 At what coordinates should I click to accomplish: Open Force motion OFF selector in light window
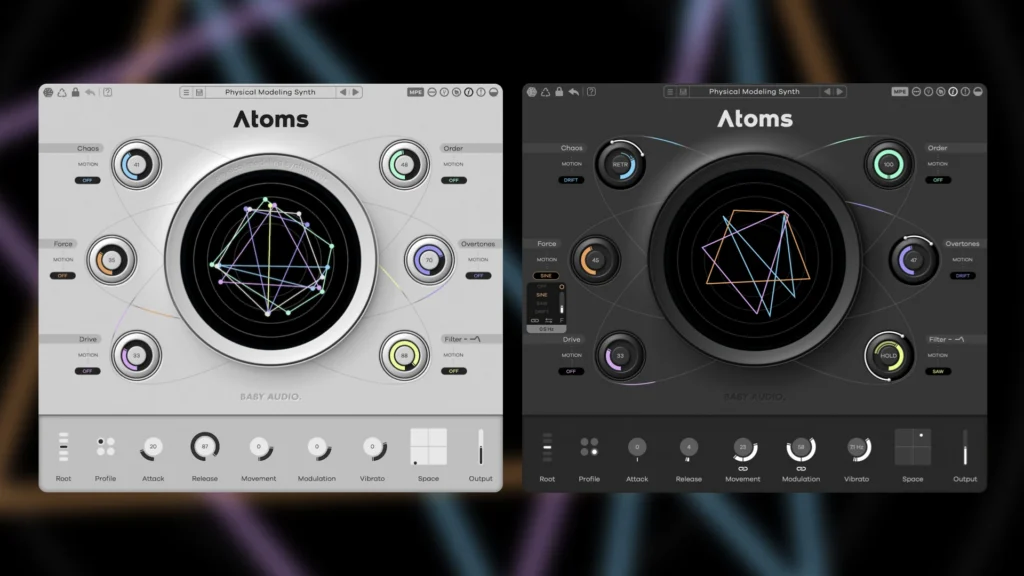coord(63,276)
